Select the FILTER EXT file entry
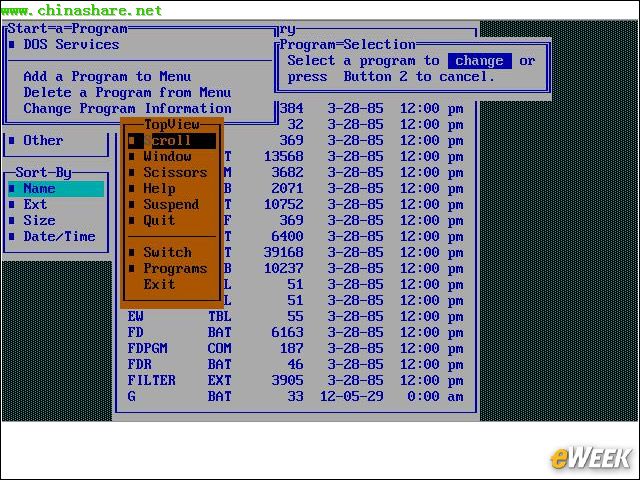This screenshot has width=640, height=480. tap(296, 380)
